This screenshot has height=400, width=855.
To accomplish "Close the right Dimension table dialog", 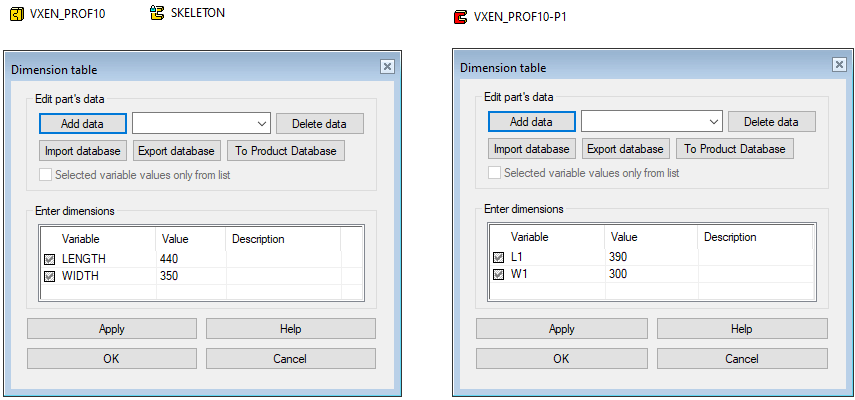I will (x=839, y=65).
